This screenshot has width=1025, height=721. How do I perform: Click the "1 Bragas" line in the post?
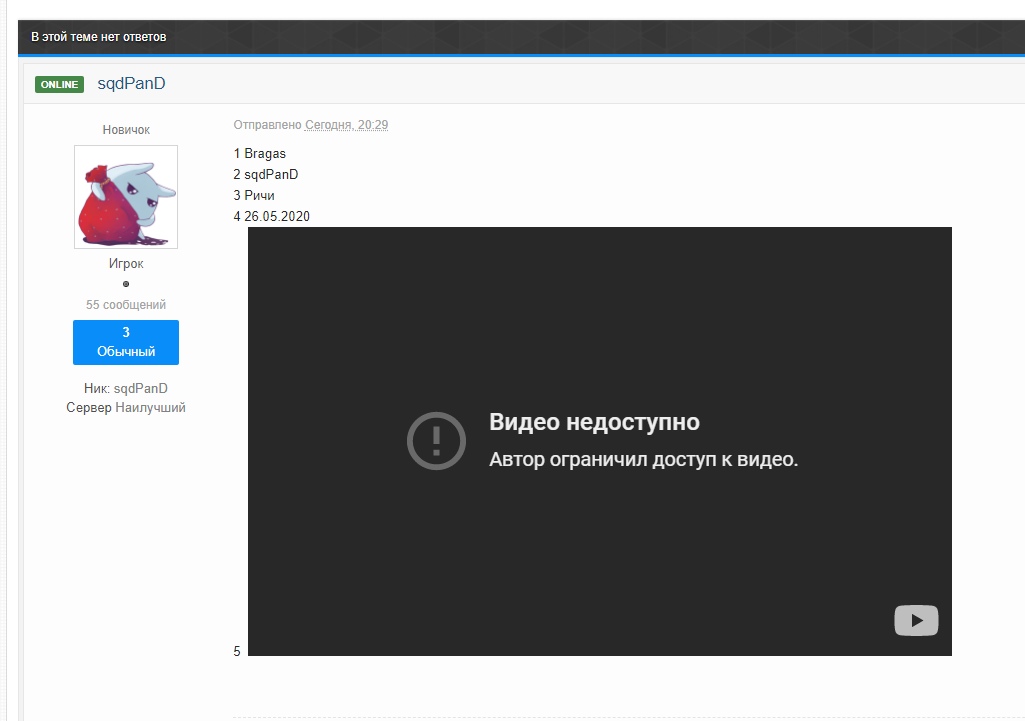tap(260, 154)
